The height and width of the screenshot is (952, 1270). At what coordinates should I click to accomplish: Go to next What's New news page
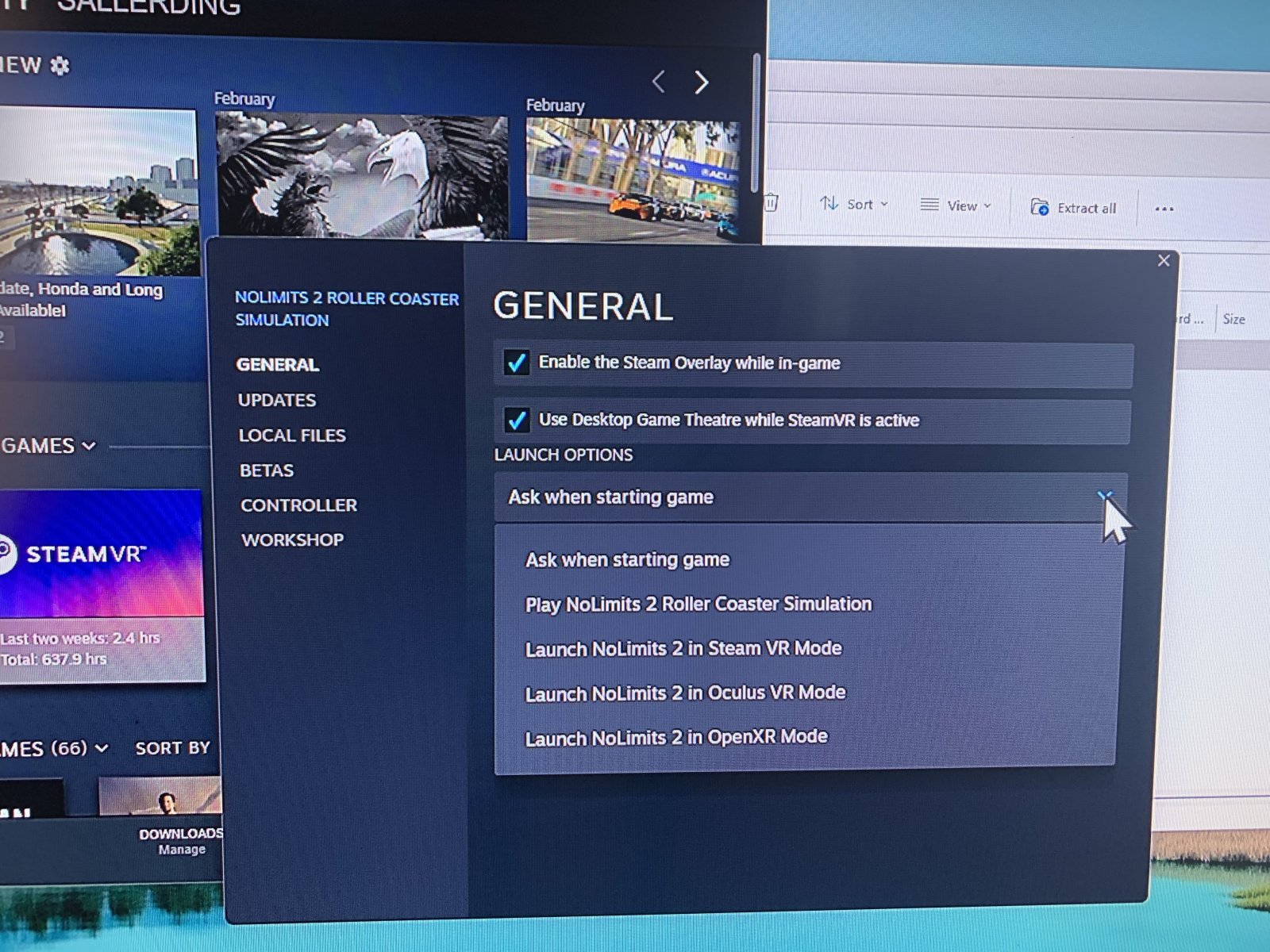(x=701, y=82)
